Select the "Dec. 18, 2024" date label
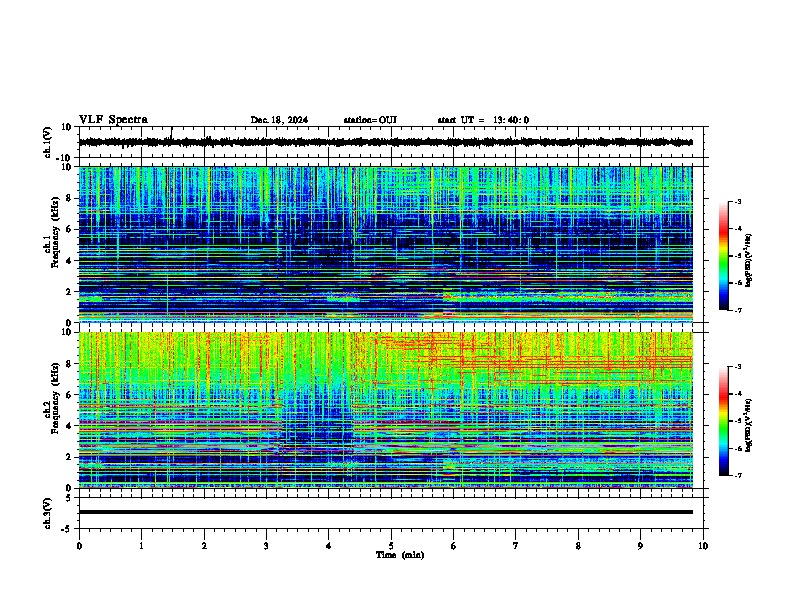This screenshot has width=792, height=612. click(x=279, y=120)
